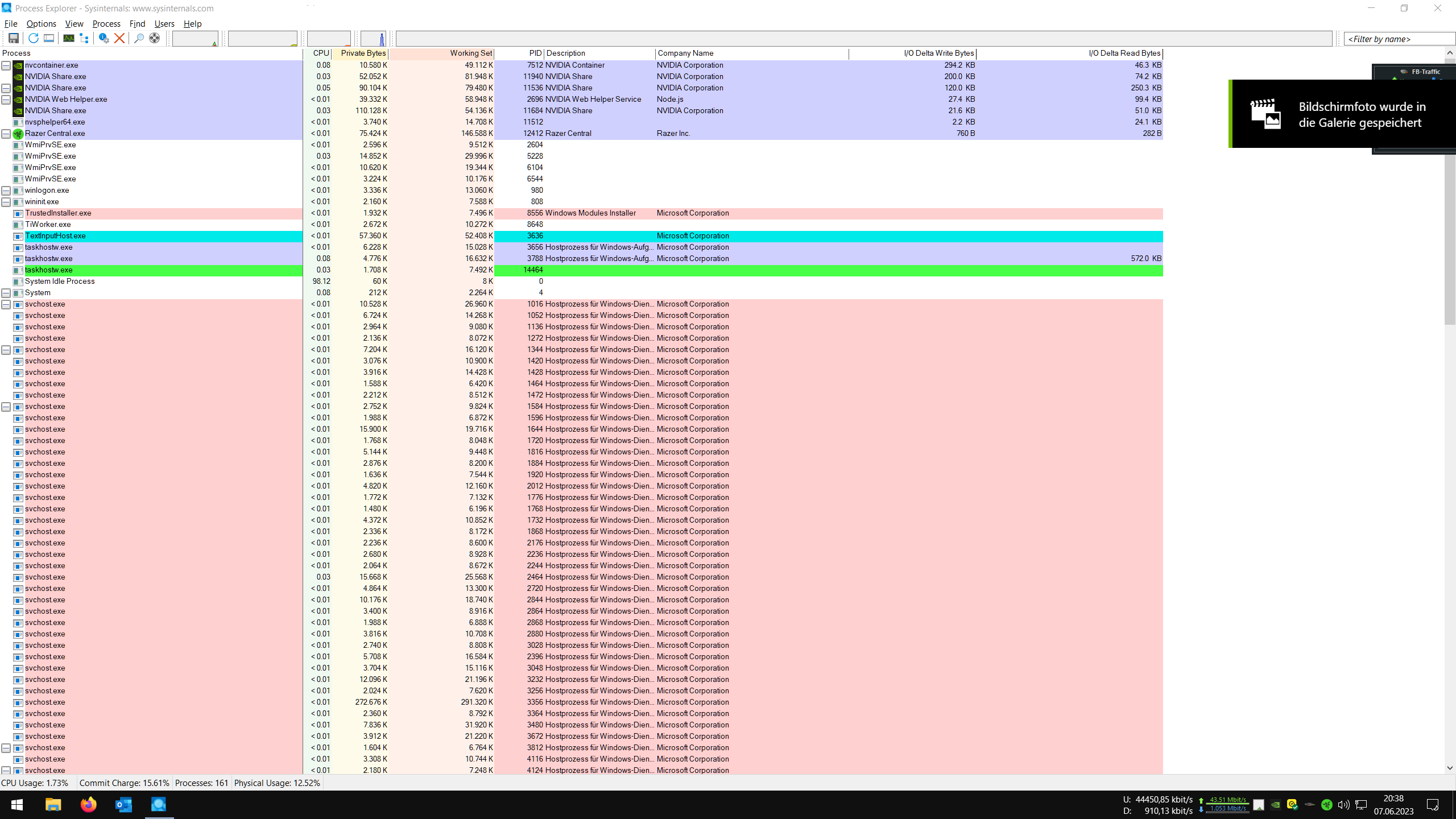
Task: Open the process Properties icon
Action: (104, 38)
